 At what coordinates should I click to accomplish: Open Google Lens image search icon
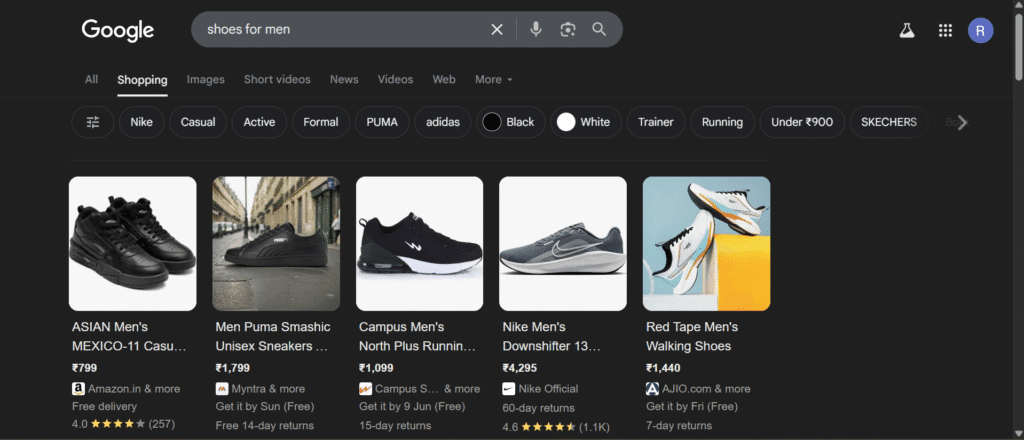coord(568,29)
